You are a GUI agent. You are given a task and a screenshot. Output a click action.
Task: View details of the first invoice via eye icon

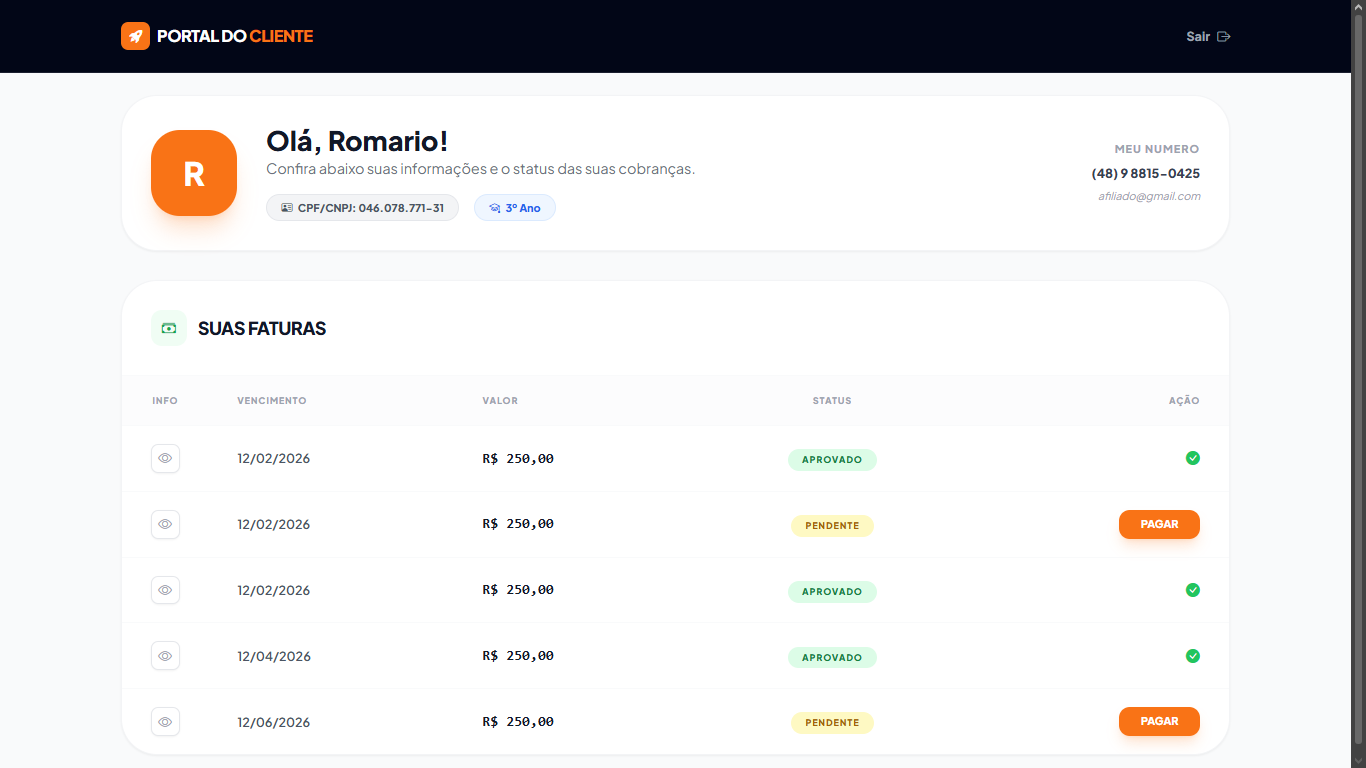(165, 458)
